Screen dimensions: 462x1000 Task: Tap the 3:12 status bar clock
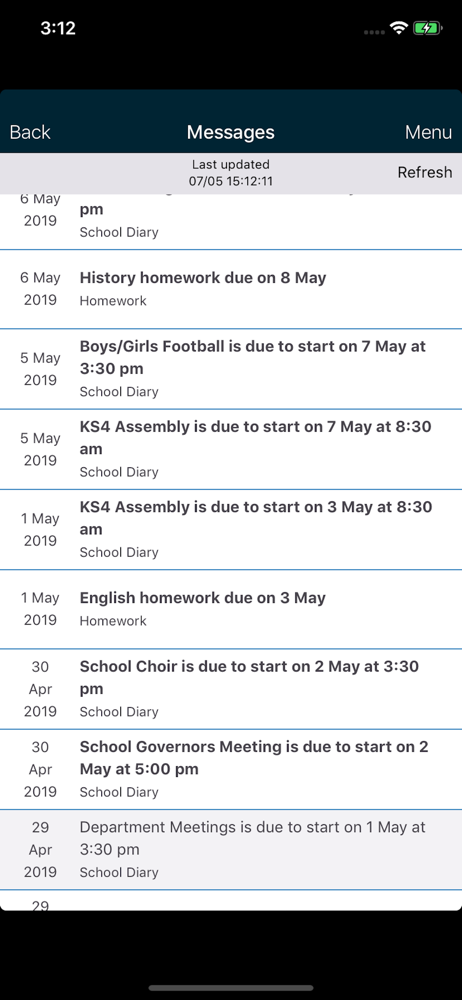pyautogui.click(x=57, y=28)
